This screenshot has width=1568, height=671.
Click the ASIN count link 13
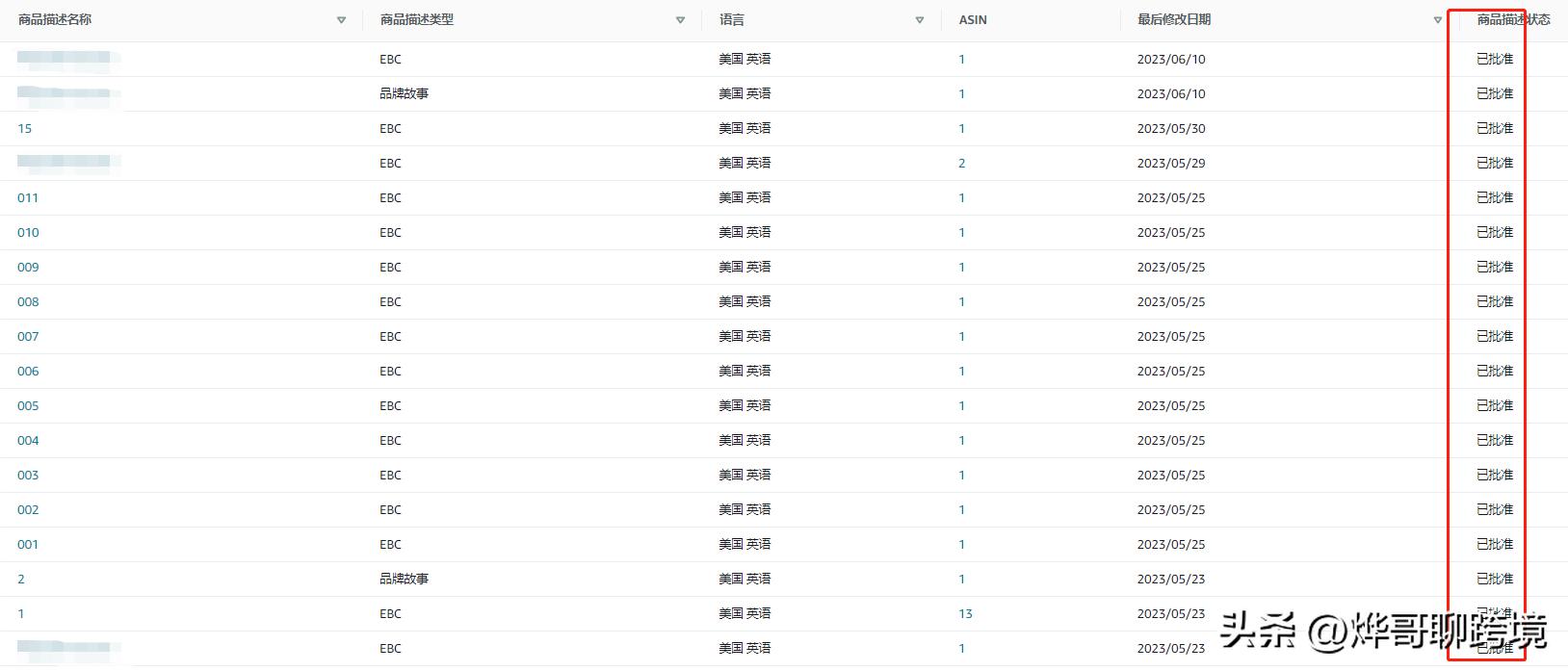(965, 613)
